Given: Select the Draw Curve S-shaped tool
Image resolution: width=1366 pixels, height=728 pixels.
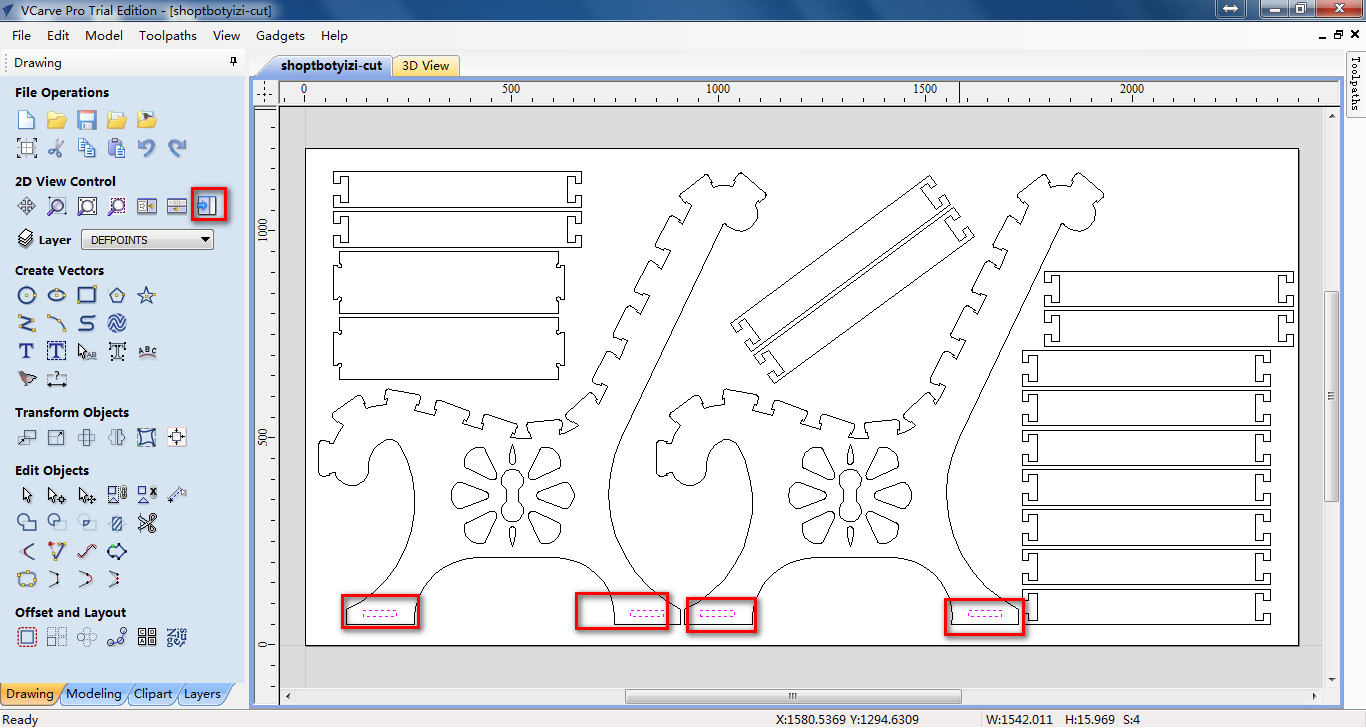Looking at the screenshot, I should (x=87, y=323).
